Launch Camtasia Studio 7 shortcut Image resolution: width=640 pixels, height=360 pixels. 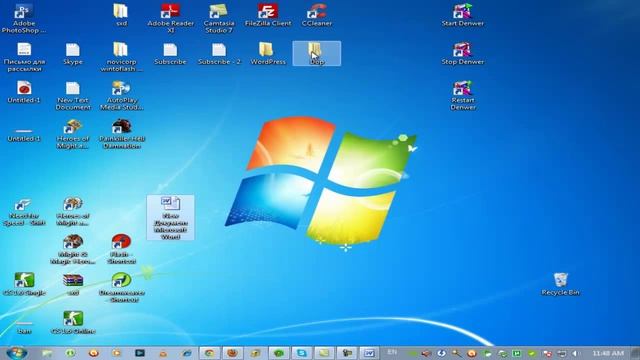(x=219, y=18)
